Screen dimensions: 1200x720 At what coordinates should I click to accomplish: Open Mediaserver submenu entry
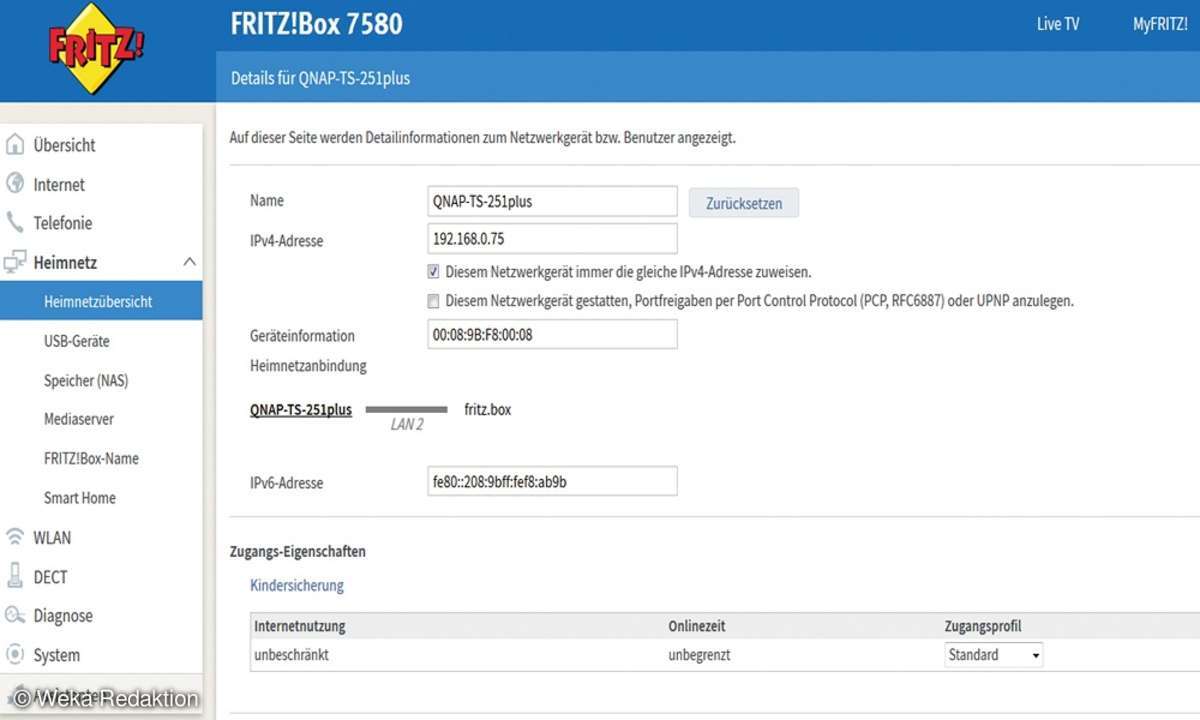pyautogui.click(x=79, y=419)
